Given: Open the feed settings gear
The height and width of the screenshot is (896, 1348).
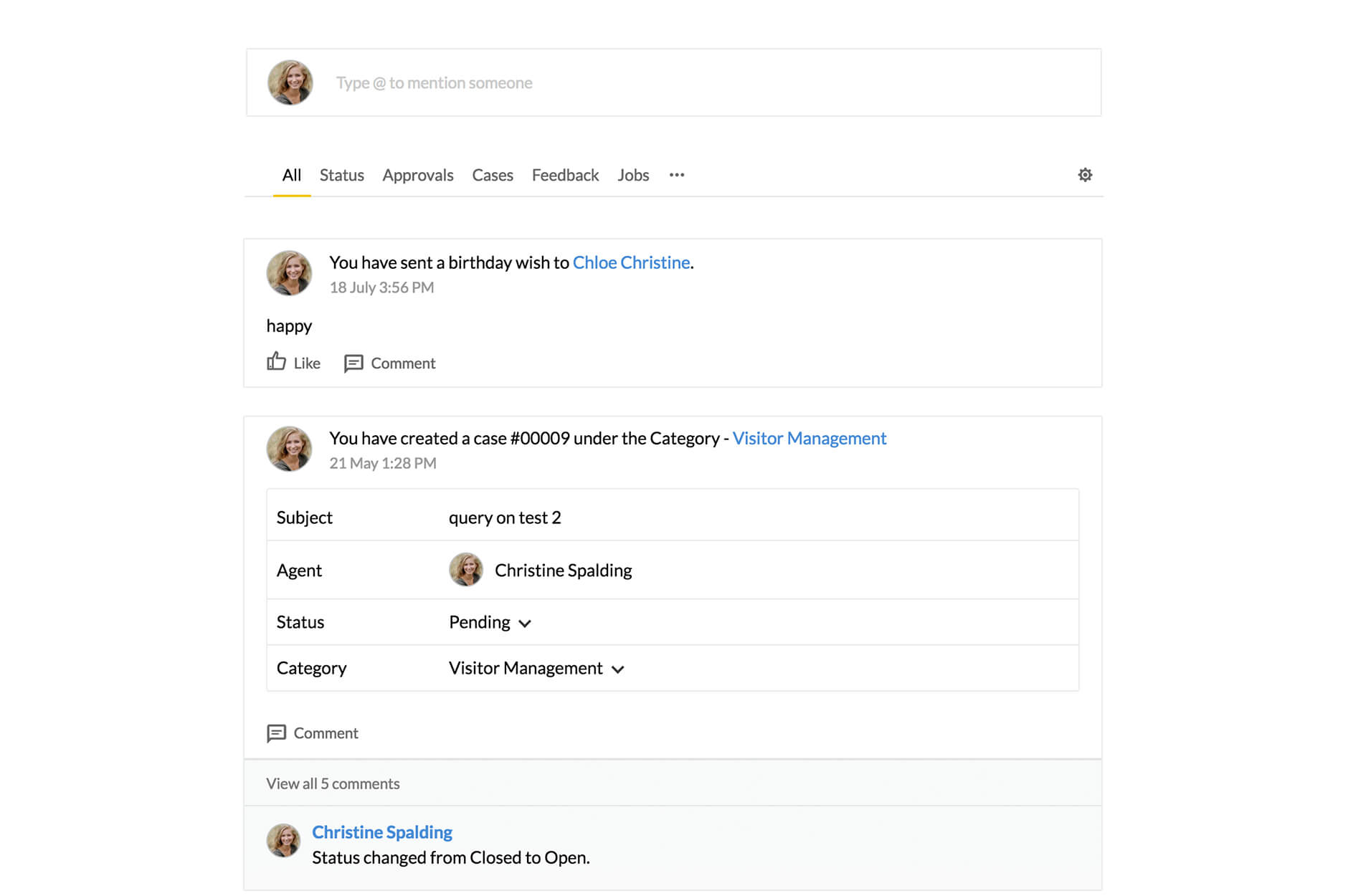Looking at the screenshot, I should (x=1084, y=174).
